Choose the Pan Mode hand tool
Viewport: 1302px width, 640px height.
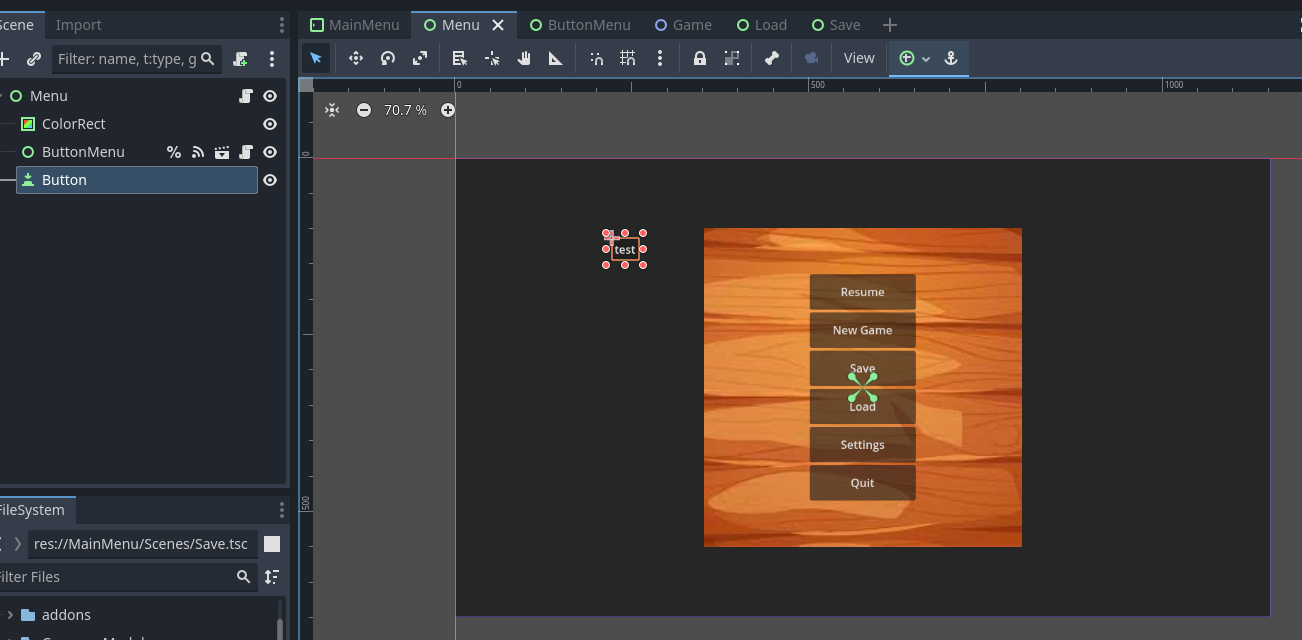(x=524, y=58)
